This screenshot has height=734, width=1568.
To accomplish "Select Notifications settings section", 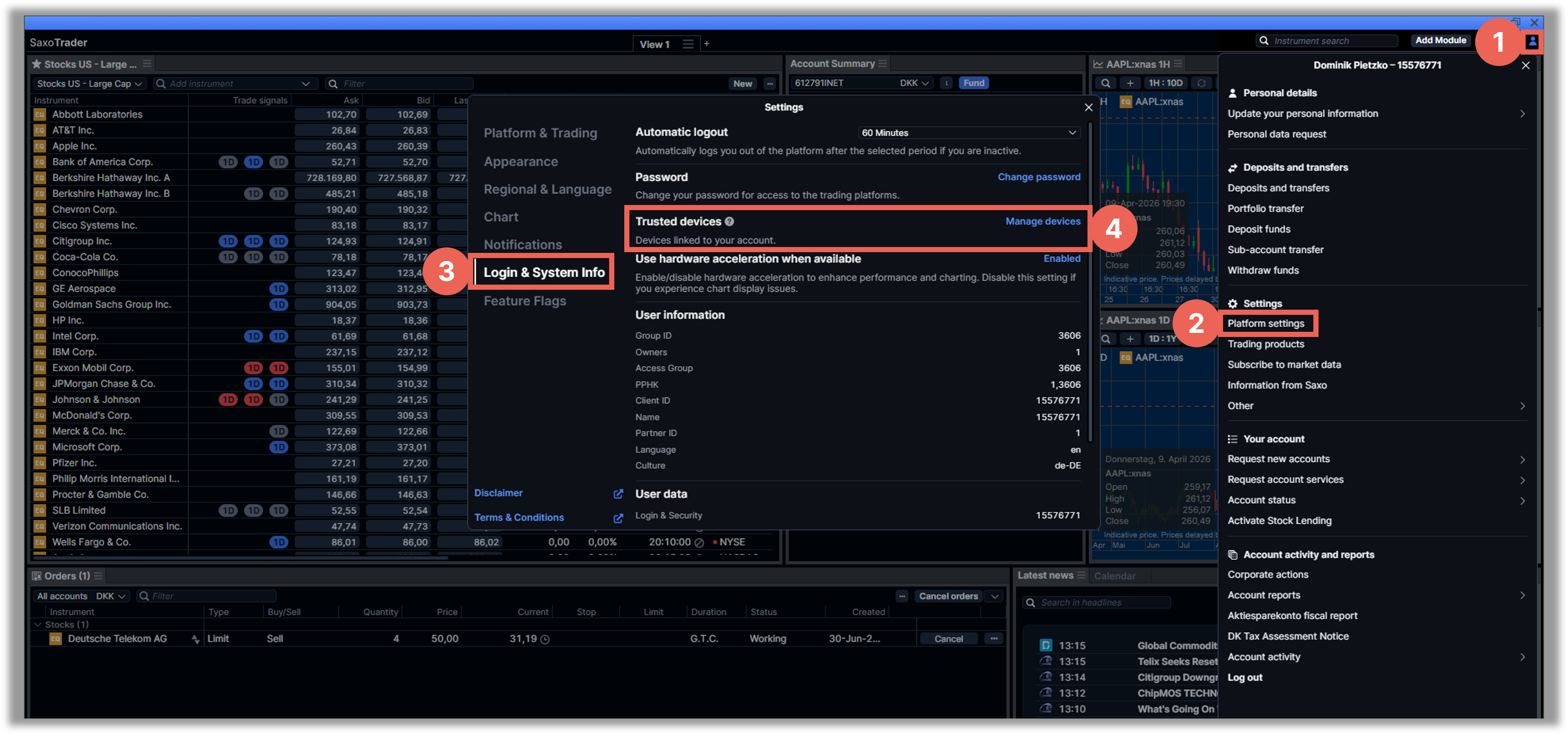I will 522,245.
